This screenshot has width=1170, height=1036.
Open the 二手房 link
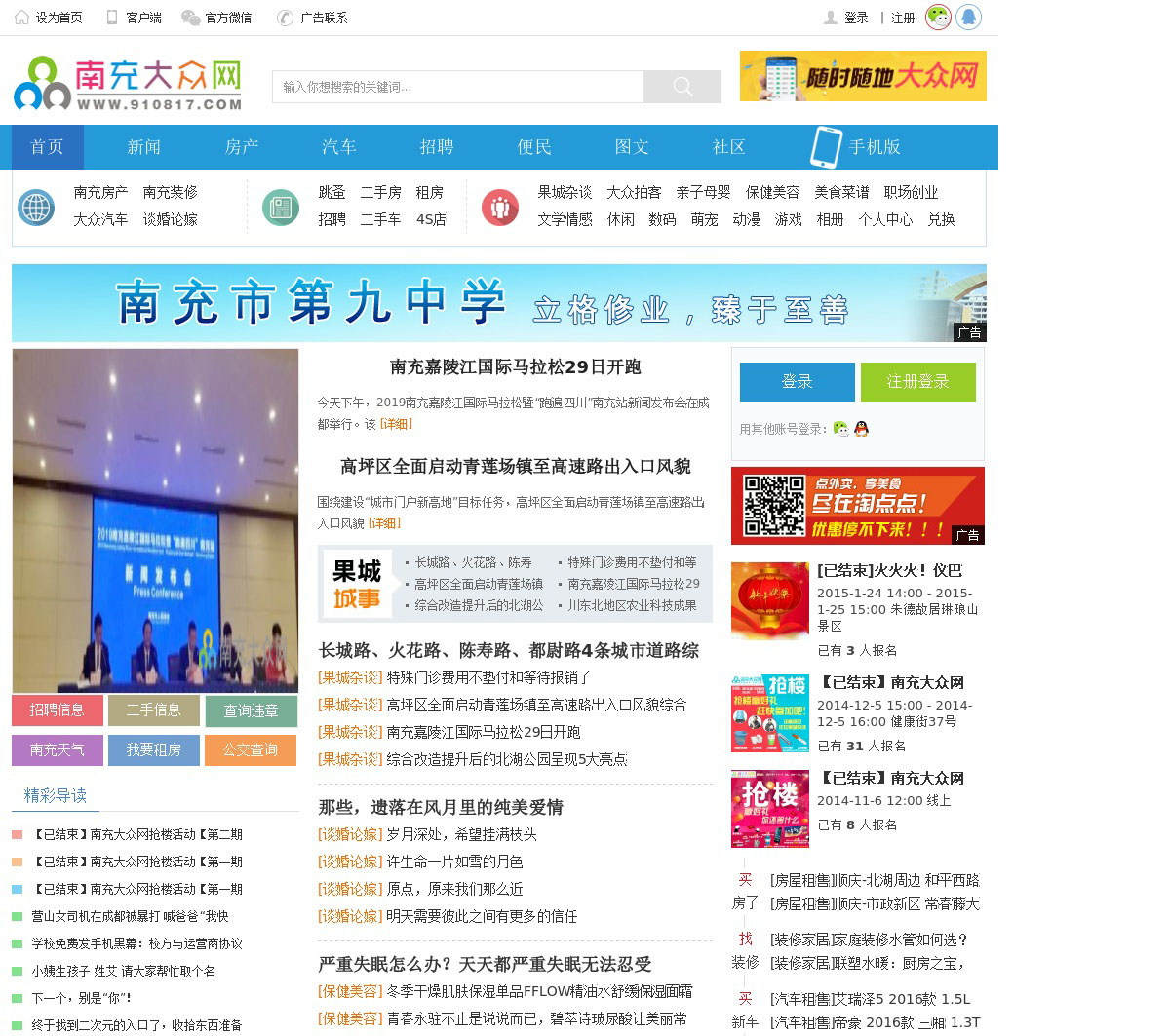click(x=381, y=192)
